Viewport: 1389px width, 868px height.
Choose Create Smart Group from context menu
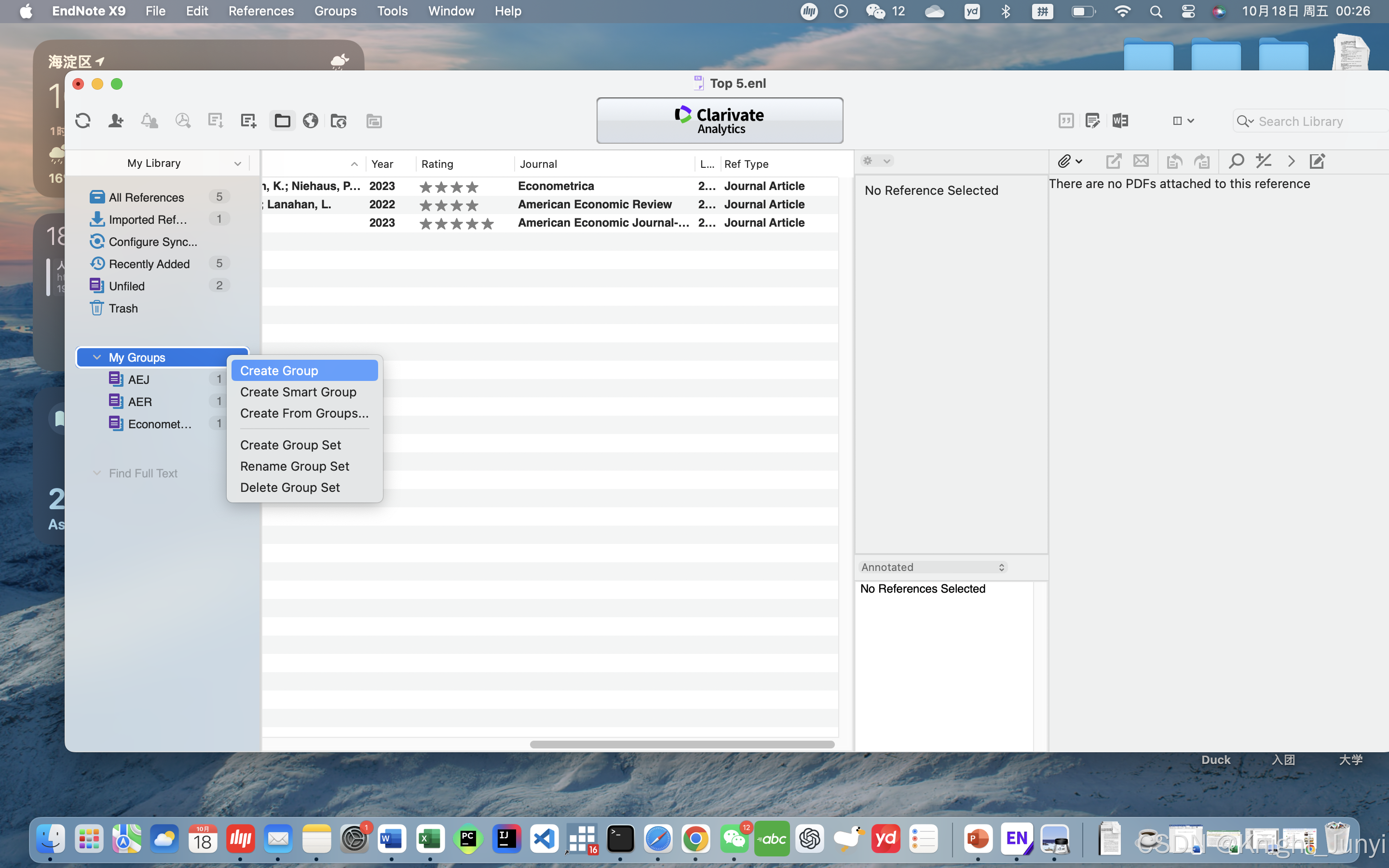pos(298,392)
